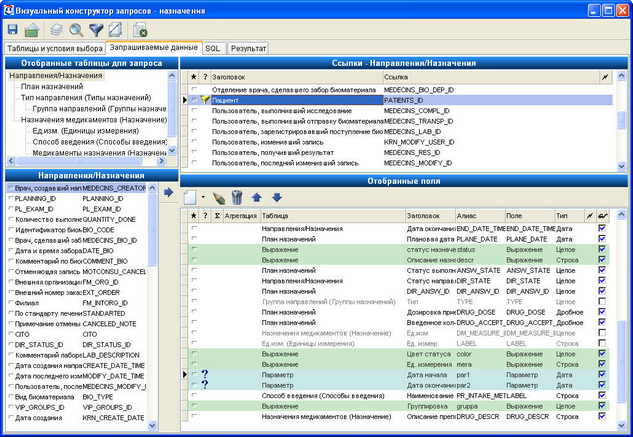Screen dimensions: 633x437
Task: Click question mark icon in par1 row
Action: (x=205, y=374)
